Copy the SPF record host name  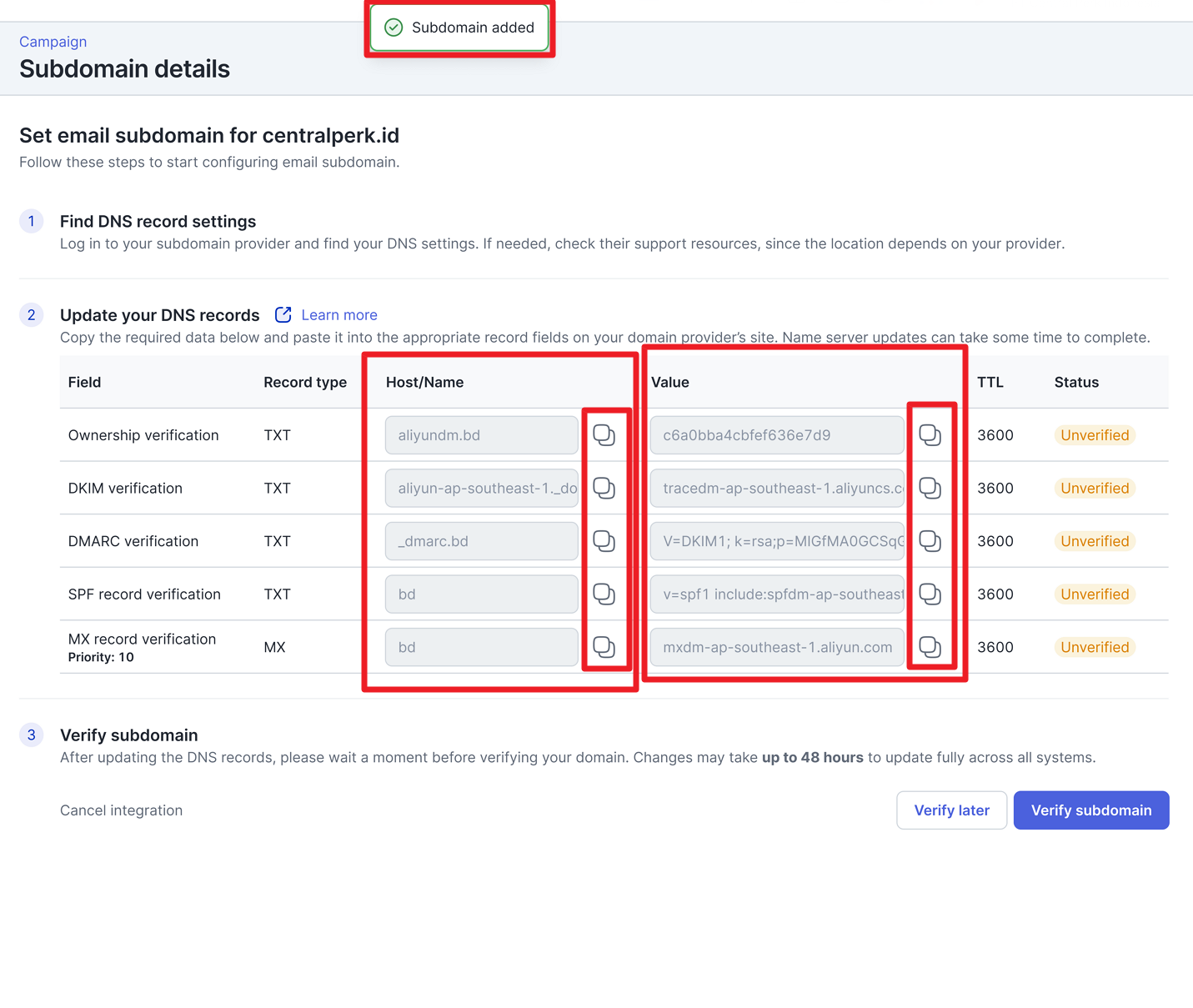click(604, 594)
